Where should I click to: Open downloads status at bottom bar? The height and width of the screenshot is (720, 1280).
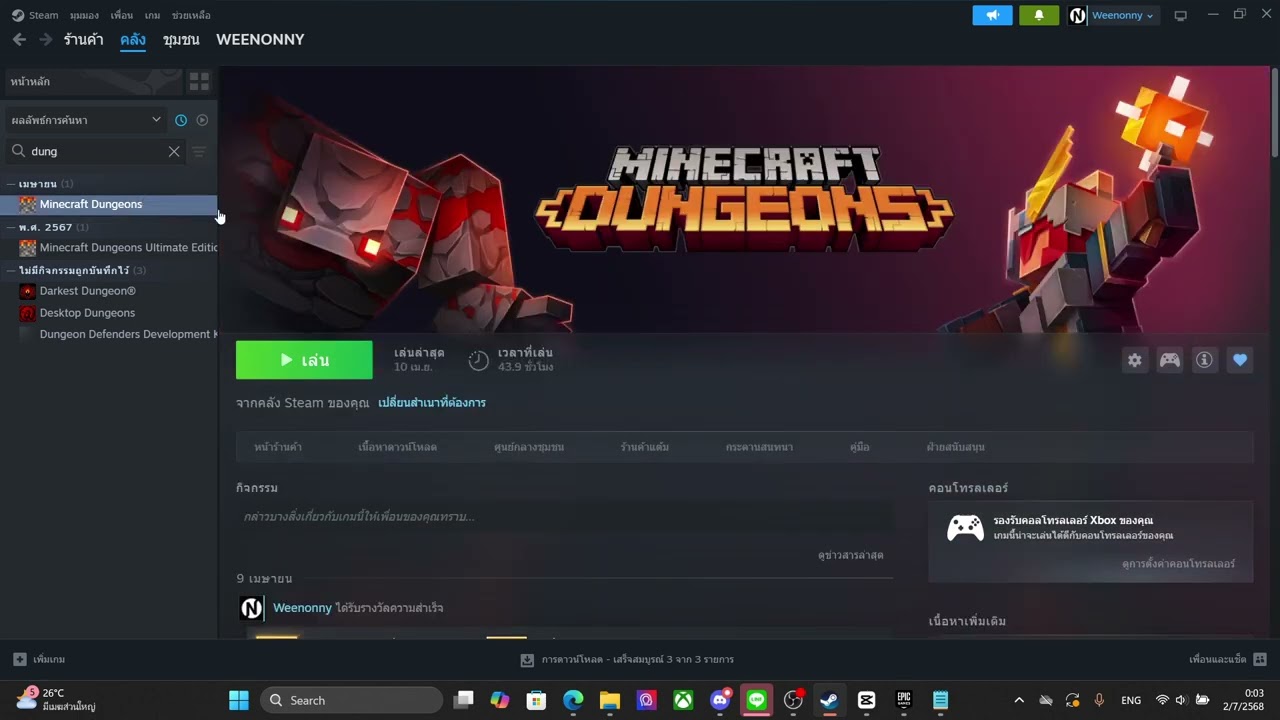point(627,660)
